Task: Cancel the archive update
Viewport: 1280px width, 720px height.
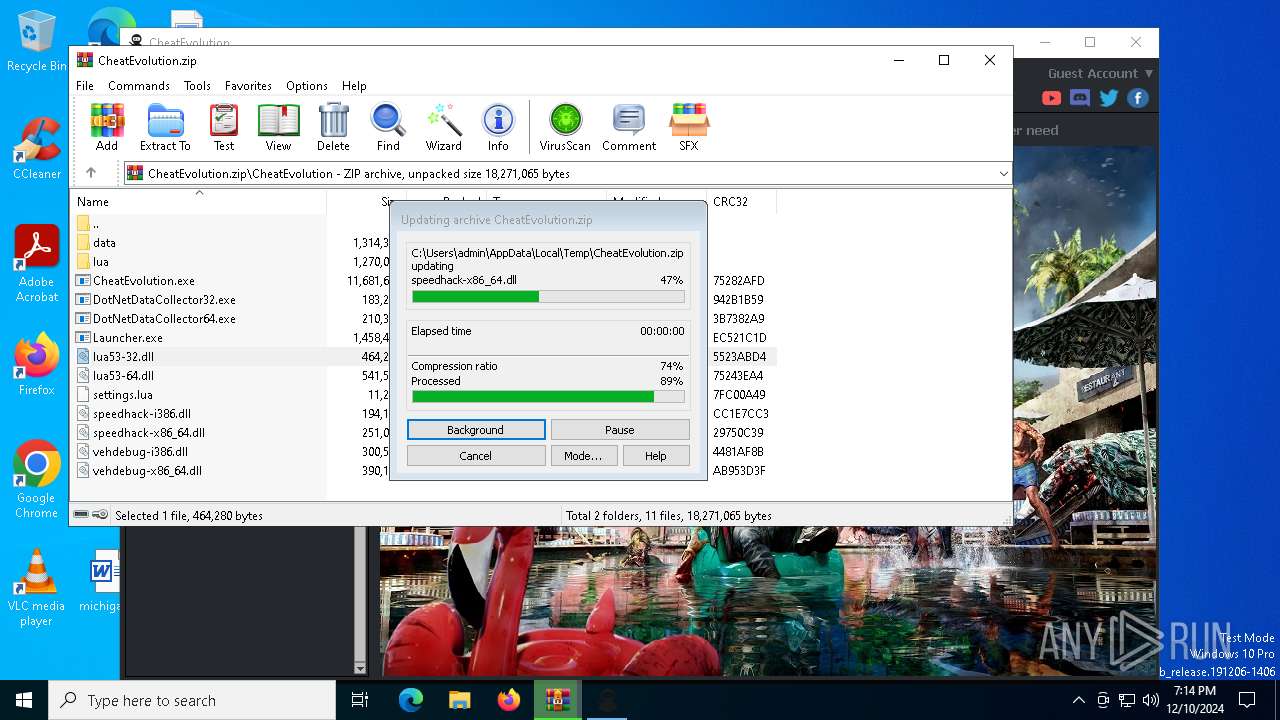Action: (x=476, y=456)
